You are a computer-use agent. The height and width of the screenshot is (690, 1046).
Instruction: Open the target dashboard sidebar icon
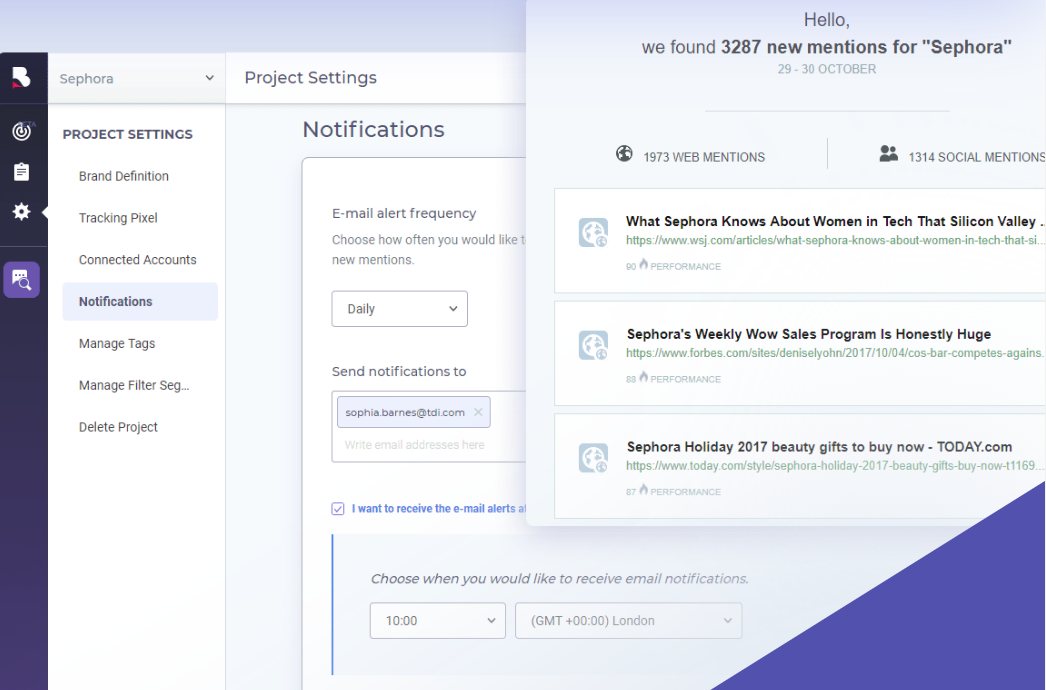21,131
